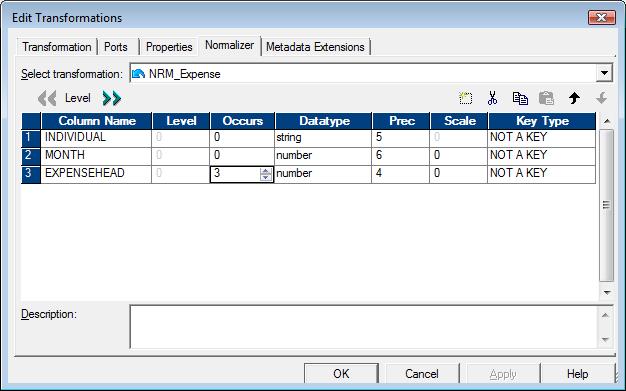Close the Edit Transformations dialog

click(x=602, y=18)
